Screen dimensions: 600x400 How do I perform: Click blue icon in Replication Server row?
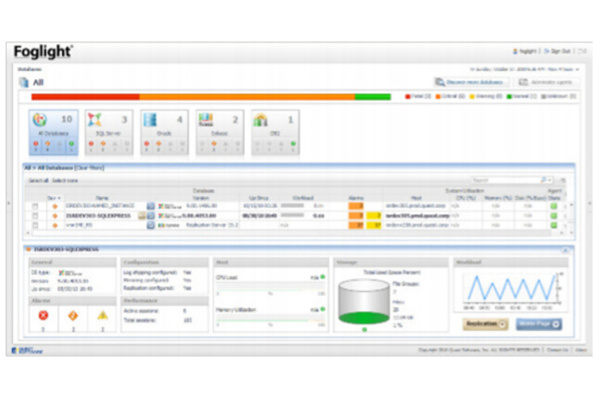[x=151, y=225]
